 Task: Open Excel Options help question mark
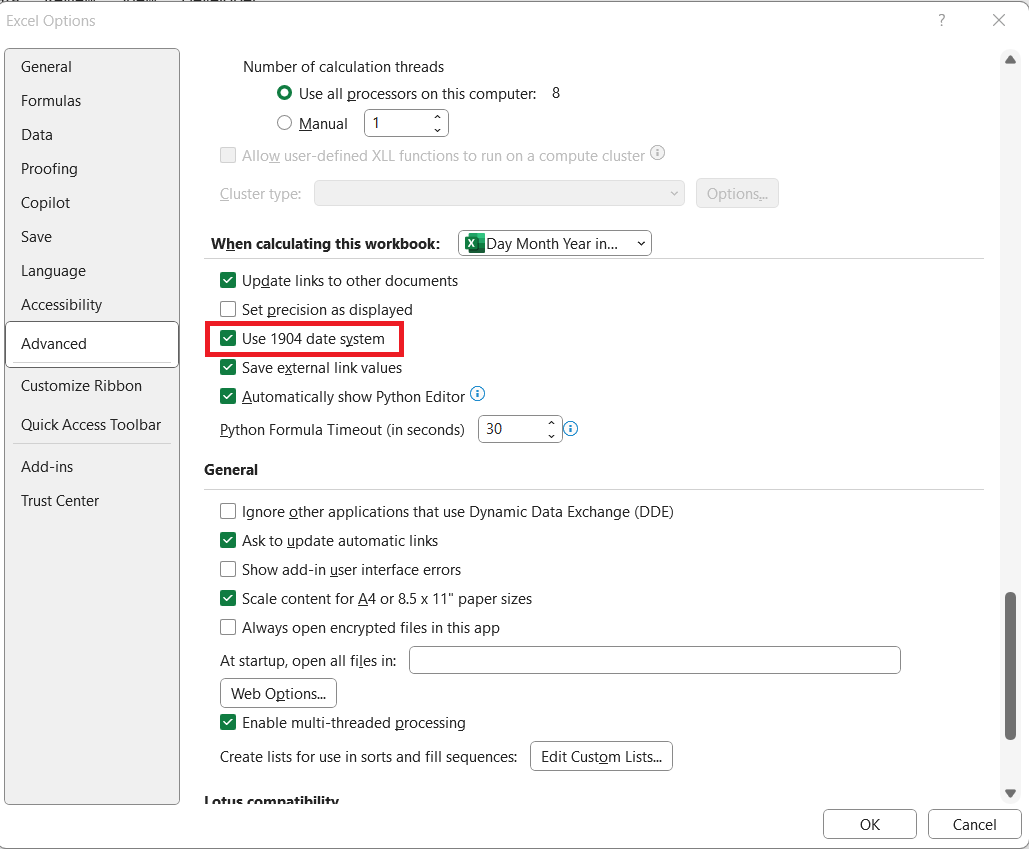point(942,20)
